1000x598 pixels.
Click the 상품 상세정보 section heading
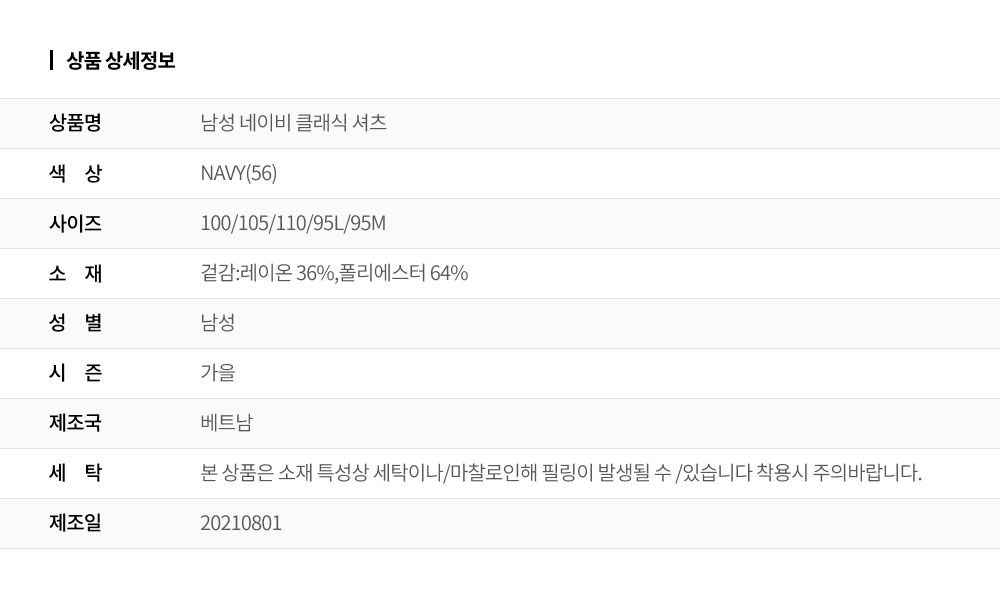[120, 61]
